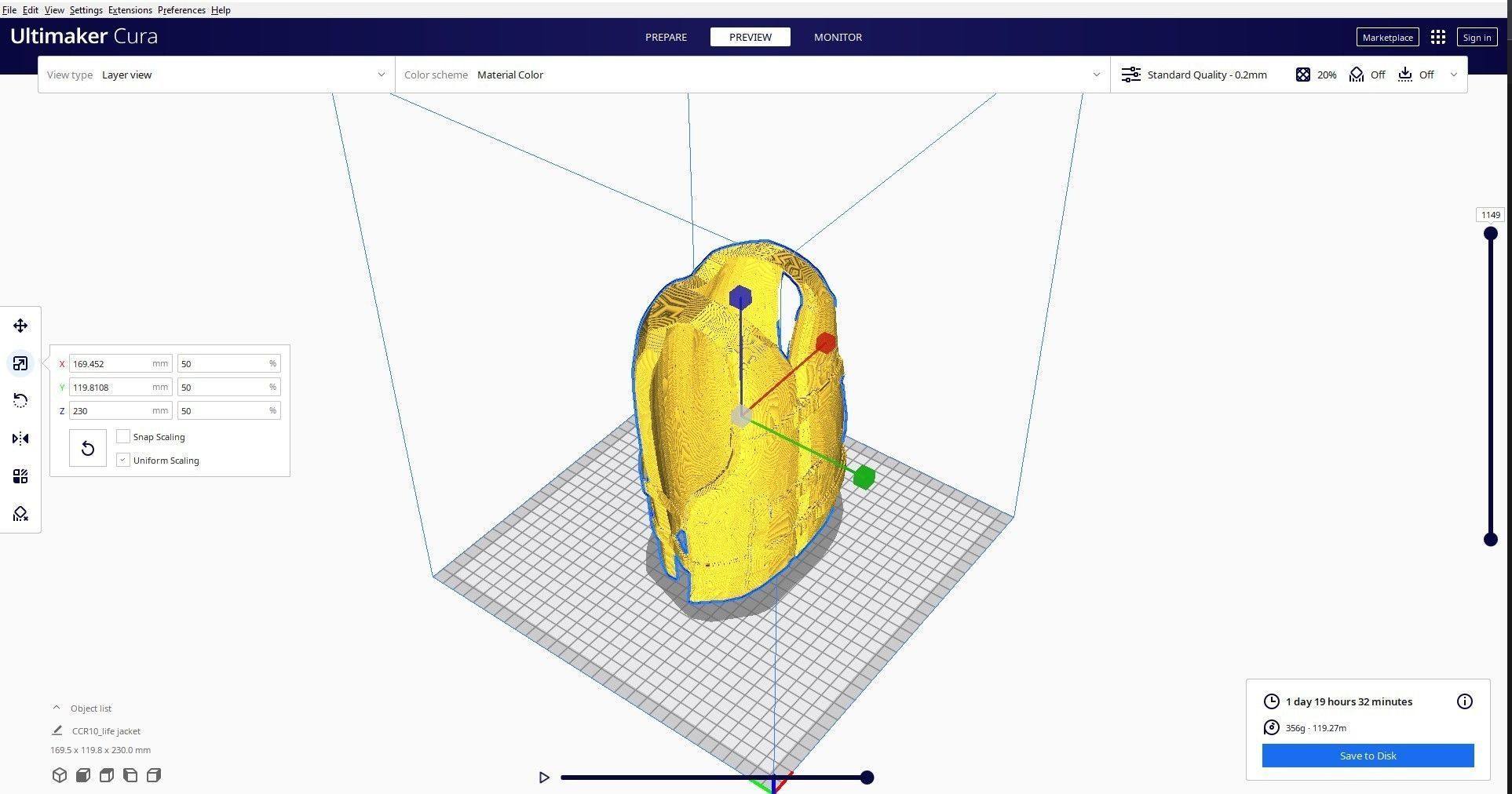Play the layer simulation
The width and height of the screenshot is (1512, 794).
[x=544, y=778]
